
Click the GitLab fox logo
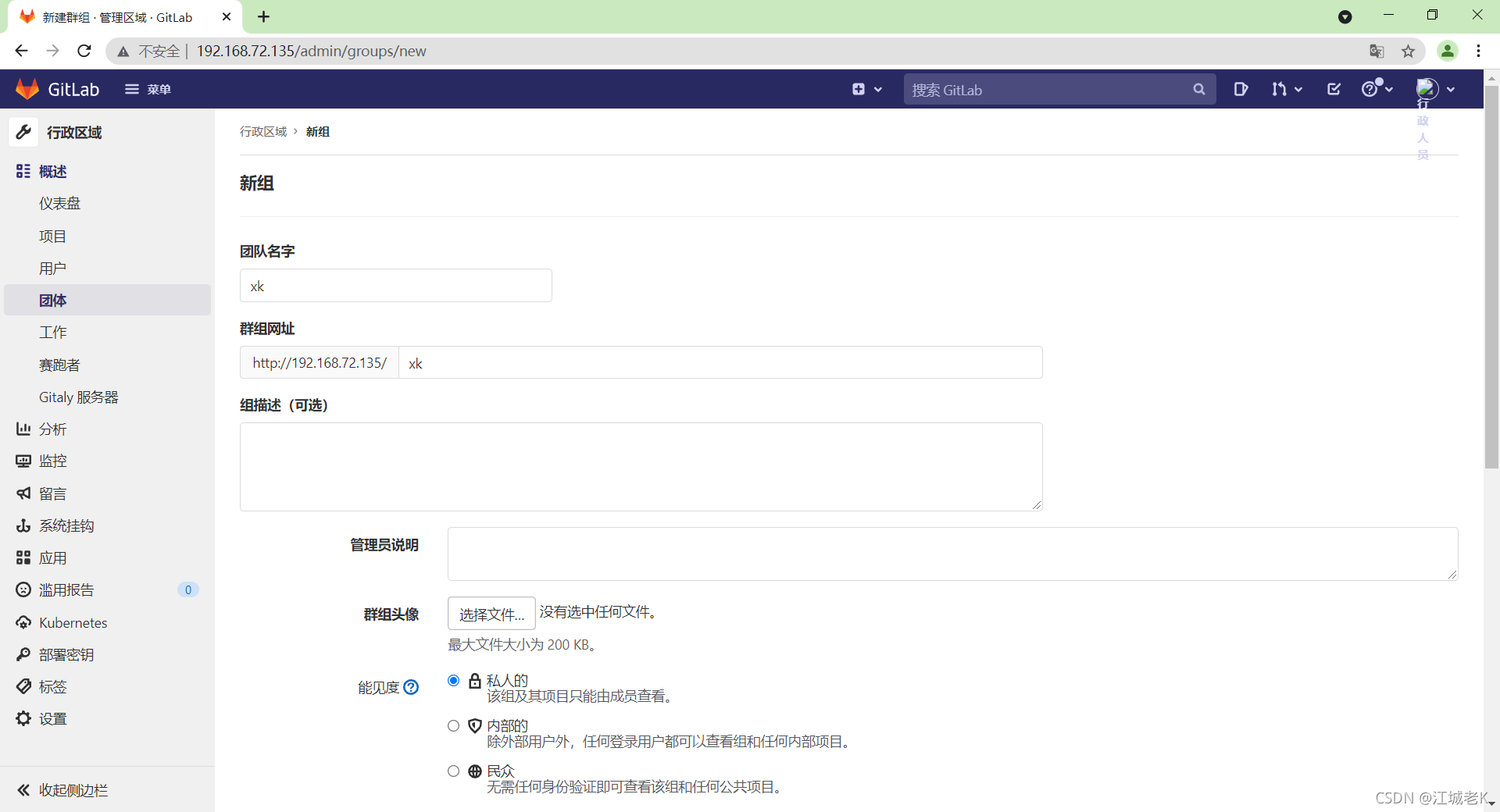coord(27,89)
